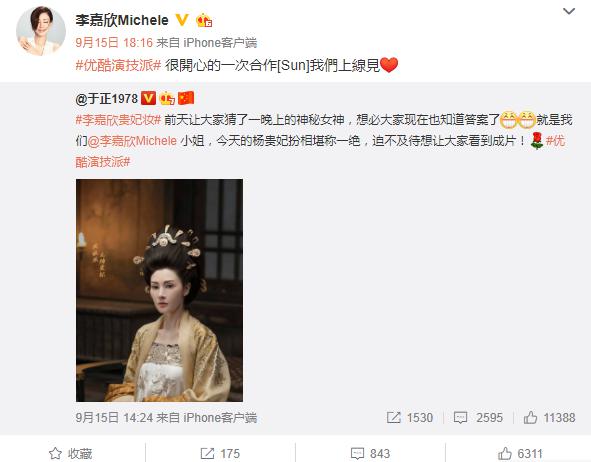This screenshot has height=462, width=591.
Task: Open the 843 comments on this post
Action: tap(370, 453)
